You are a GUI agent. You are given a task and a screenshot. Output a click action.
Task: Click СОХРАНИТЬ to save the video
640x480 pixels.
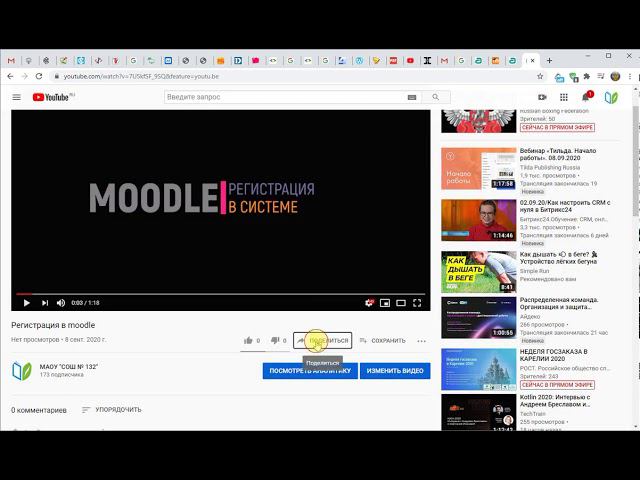pos(382,340)
